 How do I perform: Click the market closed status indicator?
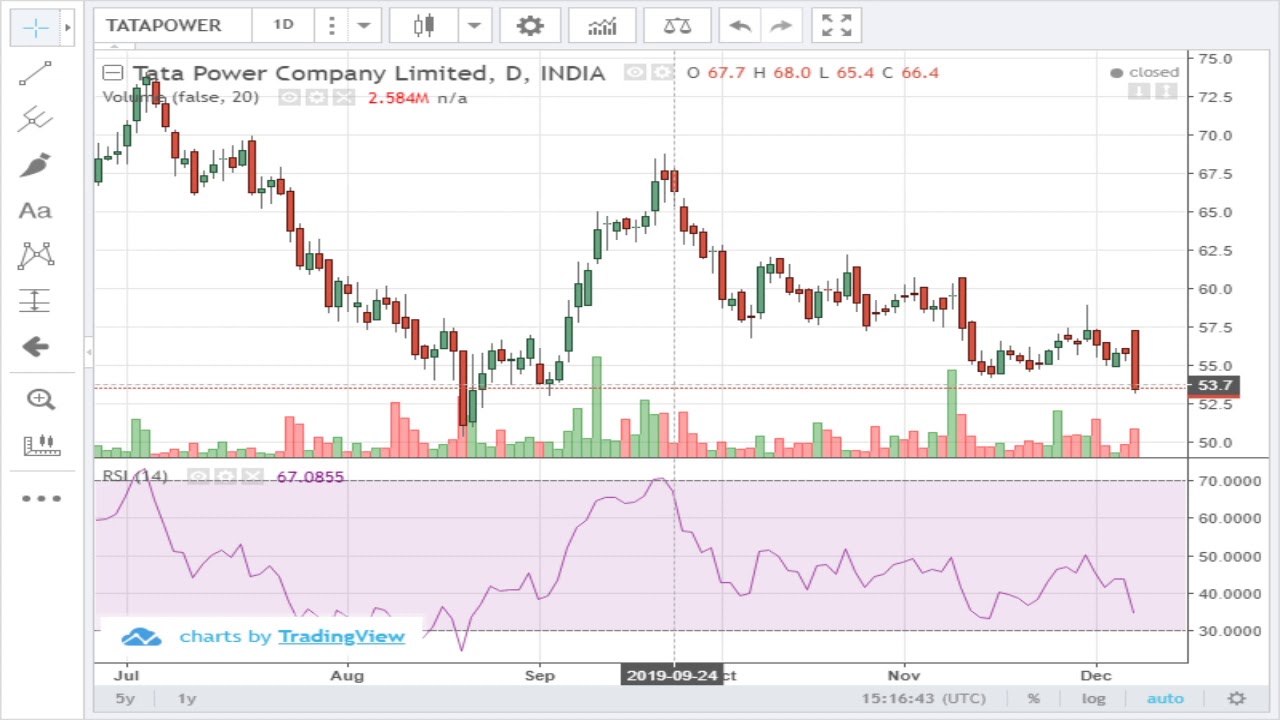coord(1145,72)
